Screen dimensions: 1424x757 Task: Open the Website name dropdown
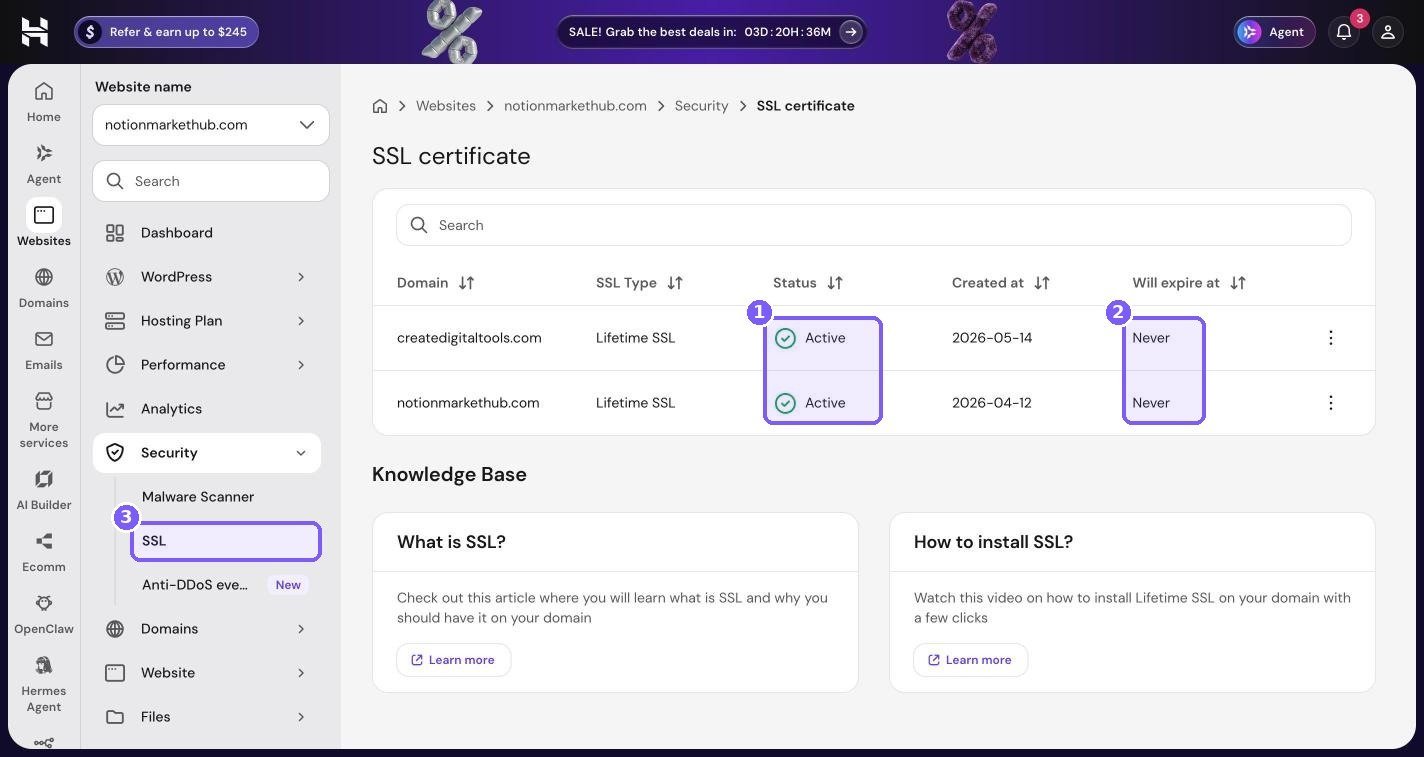coord(211,125)
